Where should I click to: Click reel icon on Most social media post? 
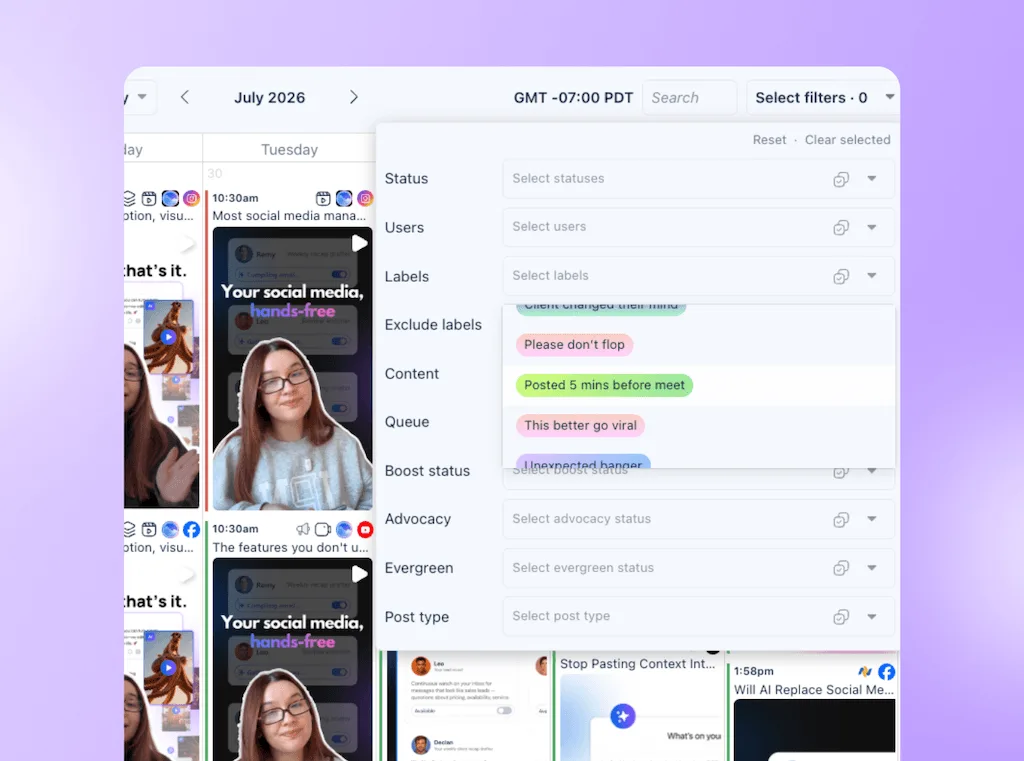pyautogui.click(x=323, y=198)
